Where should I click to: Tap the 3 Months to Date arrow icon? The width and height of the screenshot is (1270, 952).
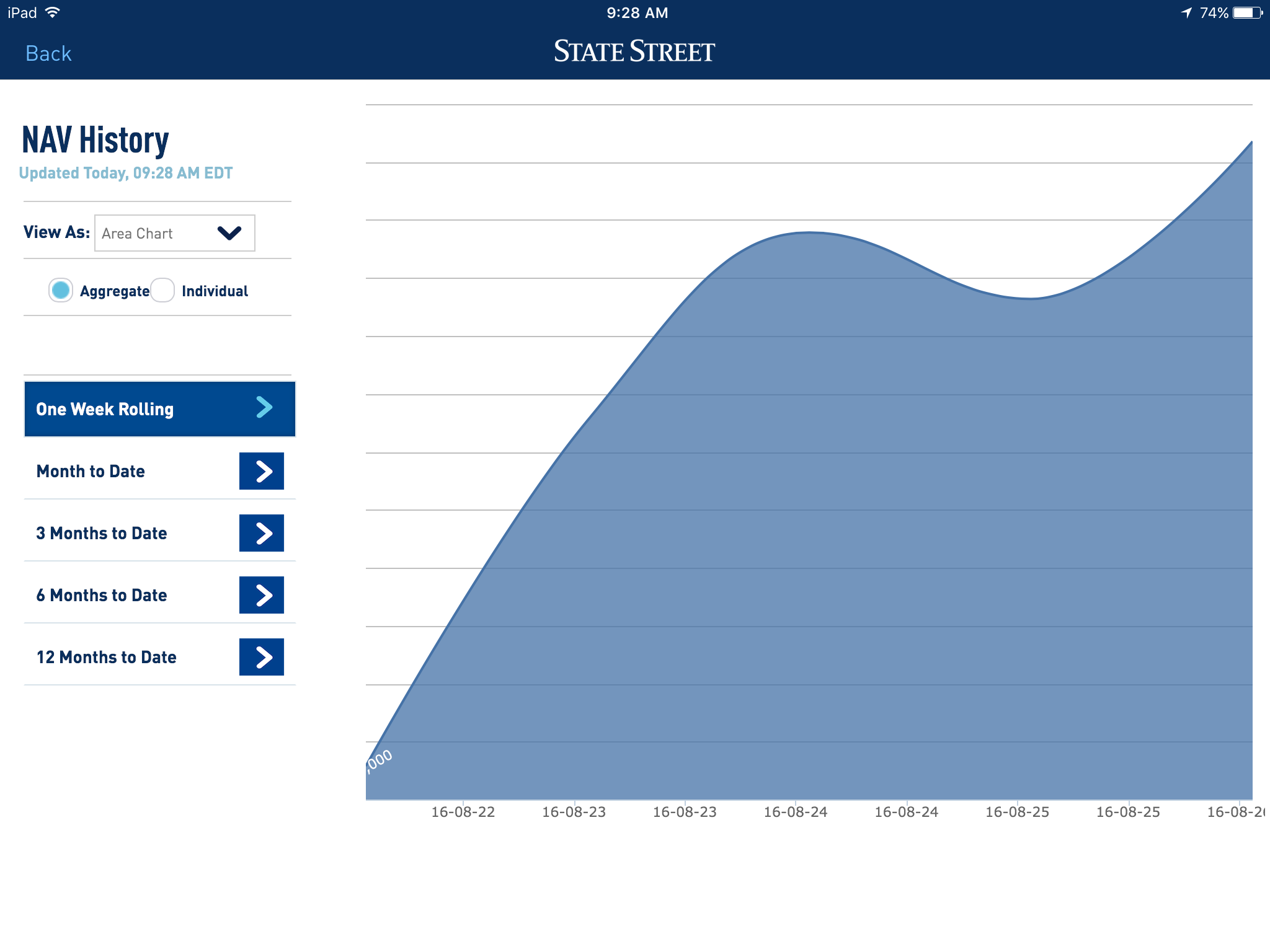[261, 533]
